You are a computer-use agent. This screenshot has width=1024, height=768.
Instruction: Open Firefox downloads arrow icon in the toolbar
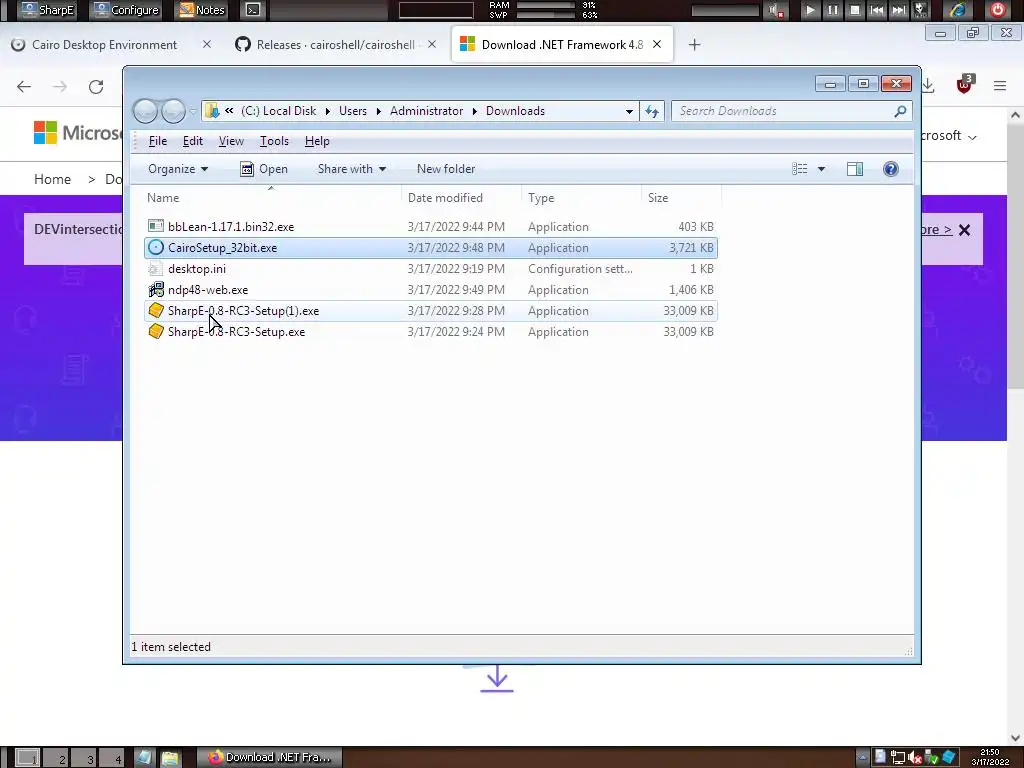tap(928, 86)
